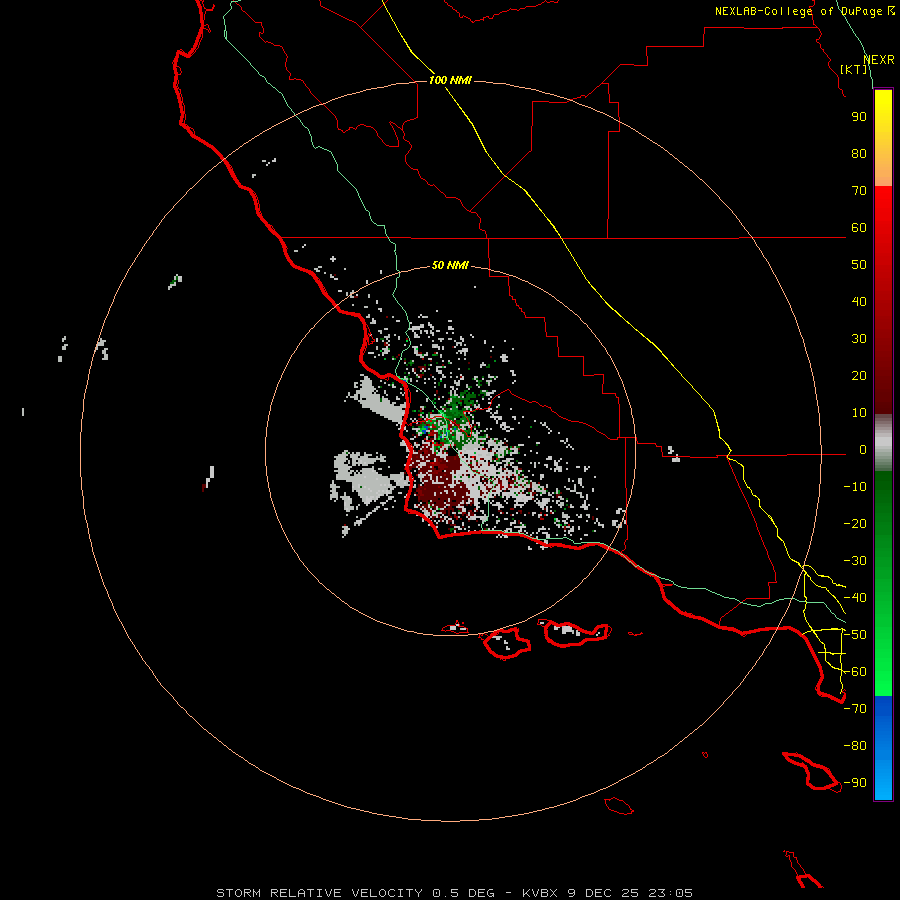
Task: Select the -40 value on the velocity scale
Action: pyautogui.click(x=855, y=598)
